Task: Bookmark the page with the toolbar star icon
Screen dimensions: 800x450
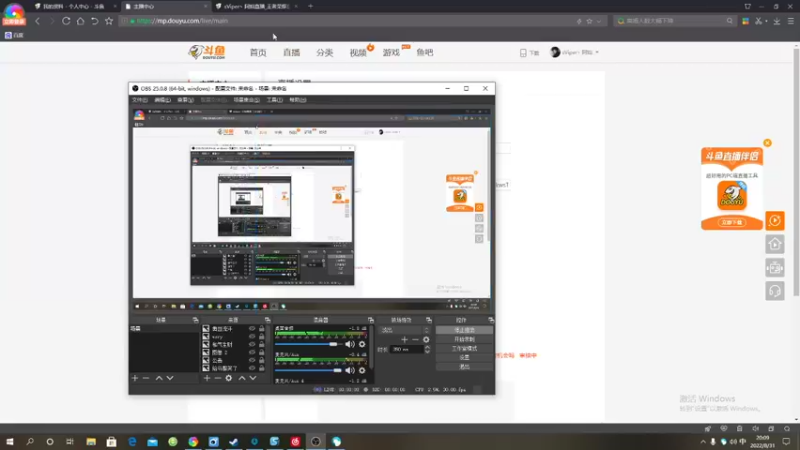Action: coord(109,21)
